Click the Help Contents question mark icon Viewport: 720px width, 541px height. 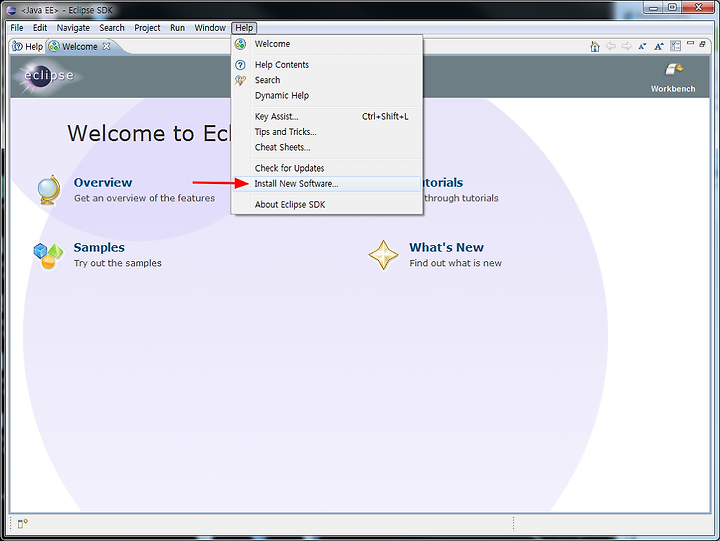pos(240,65)
